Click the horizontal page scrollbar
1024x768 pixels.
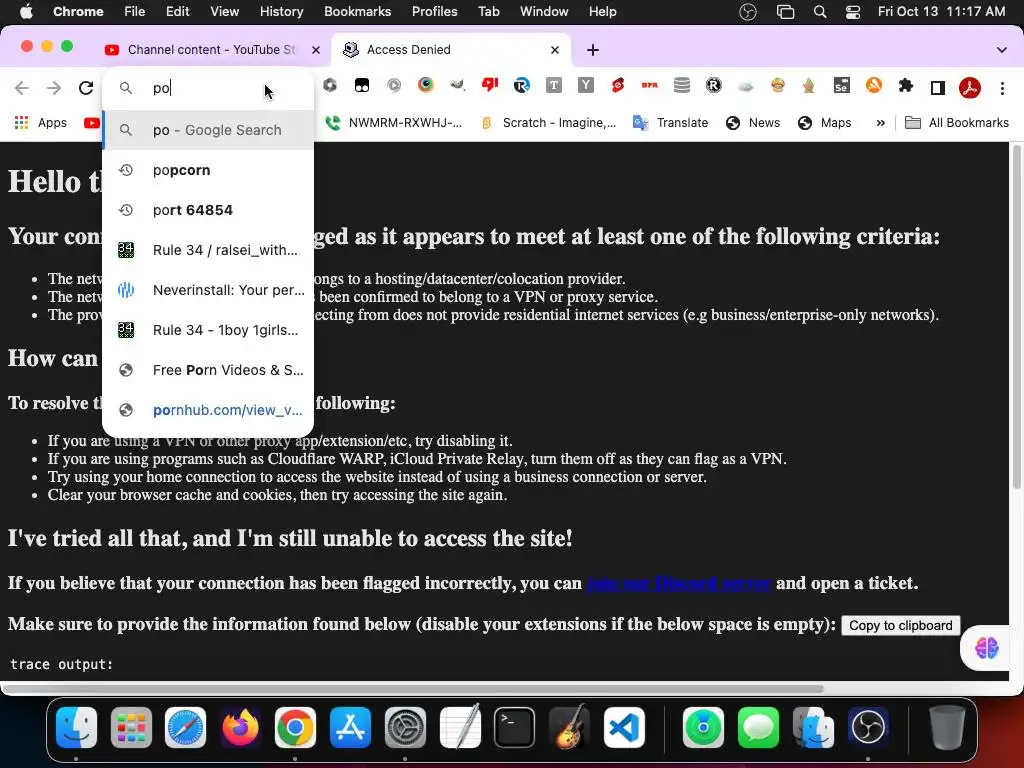coord(413,688)
